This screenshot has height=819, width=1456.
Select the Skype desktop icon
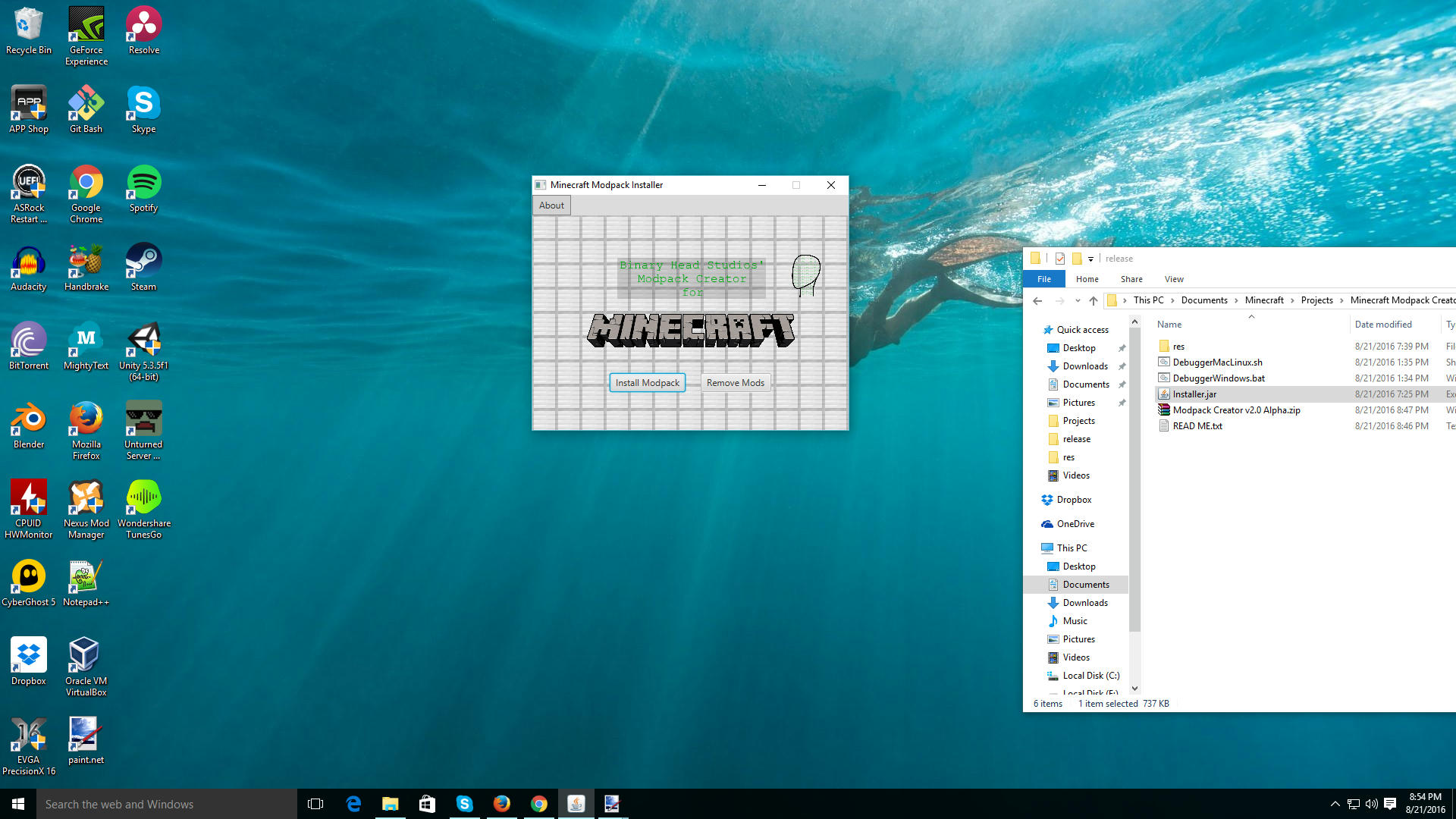pyautogui.click(x=144, y=110)
